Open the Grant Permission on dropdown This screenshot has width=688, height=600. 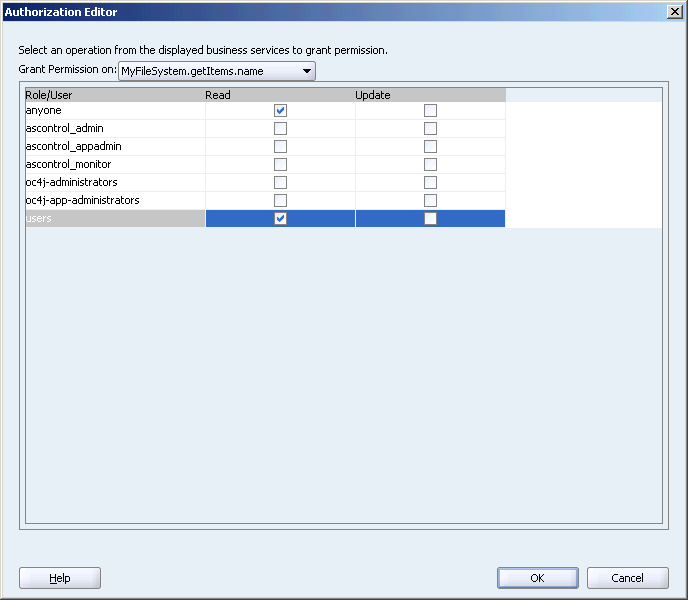217,71
